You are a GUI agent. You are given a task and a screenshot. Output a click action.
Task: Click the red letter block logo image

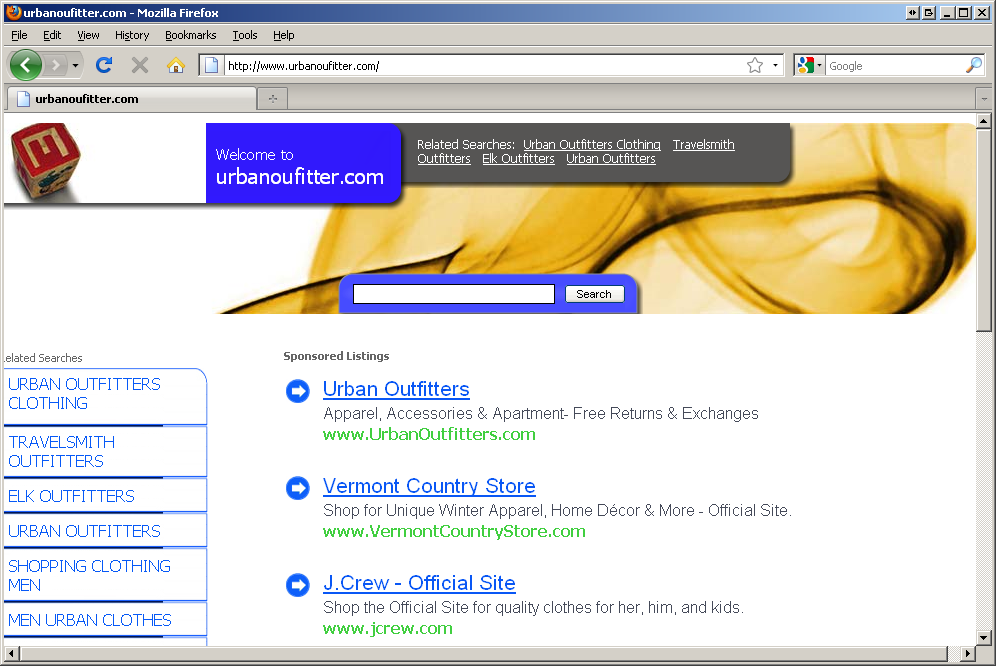click(x=46, y=161)
